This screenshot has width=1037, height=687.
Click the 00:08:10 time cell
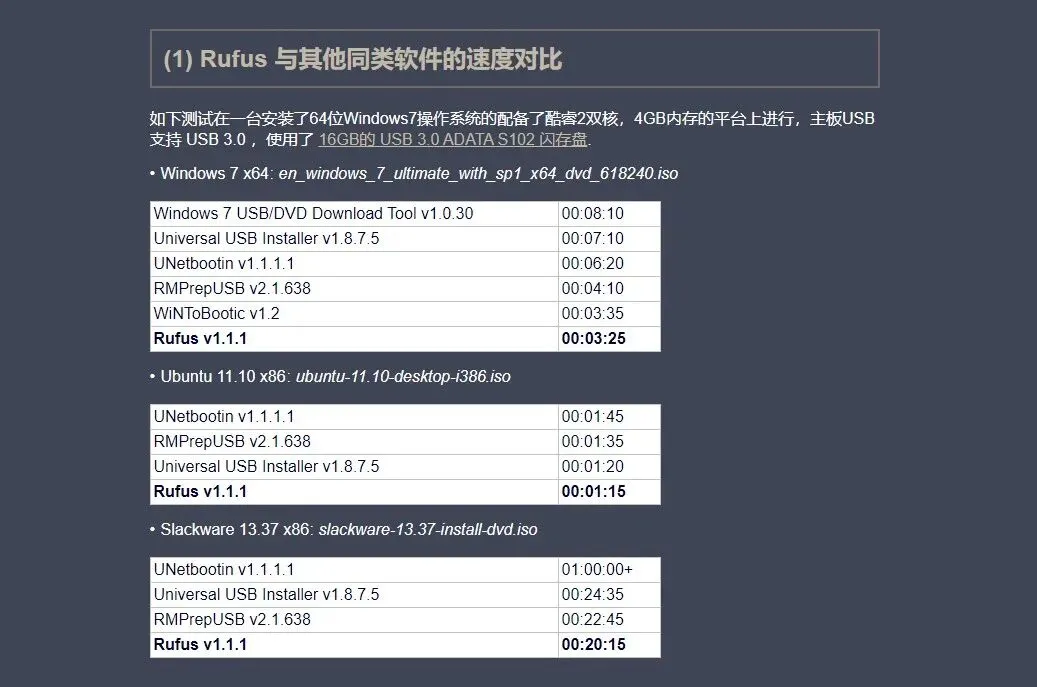pyautogui.click(x=609, y=214)
